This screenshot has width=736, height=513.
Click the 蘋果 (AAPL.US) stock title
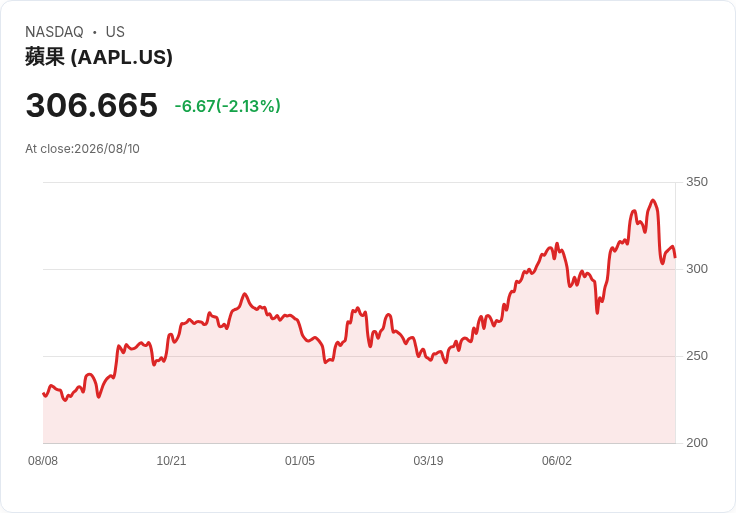tap(99, 57)
